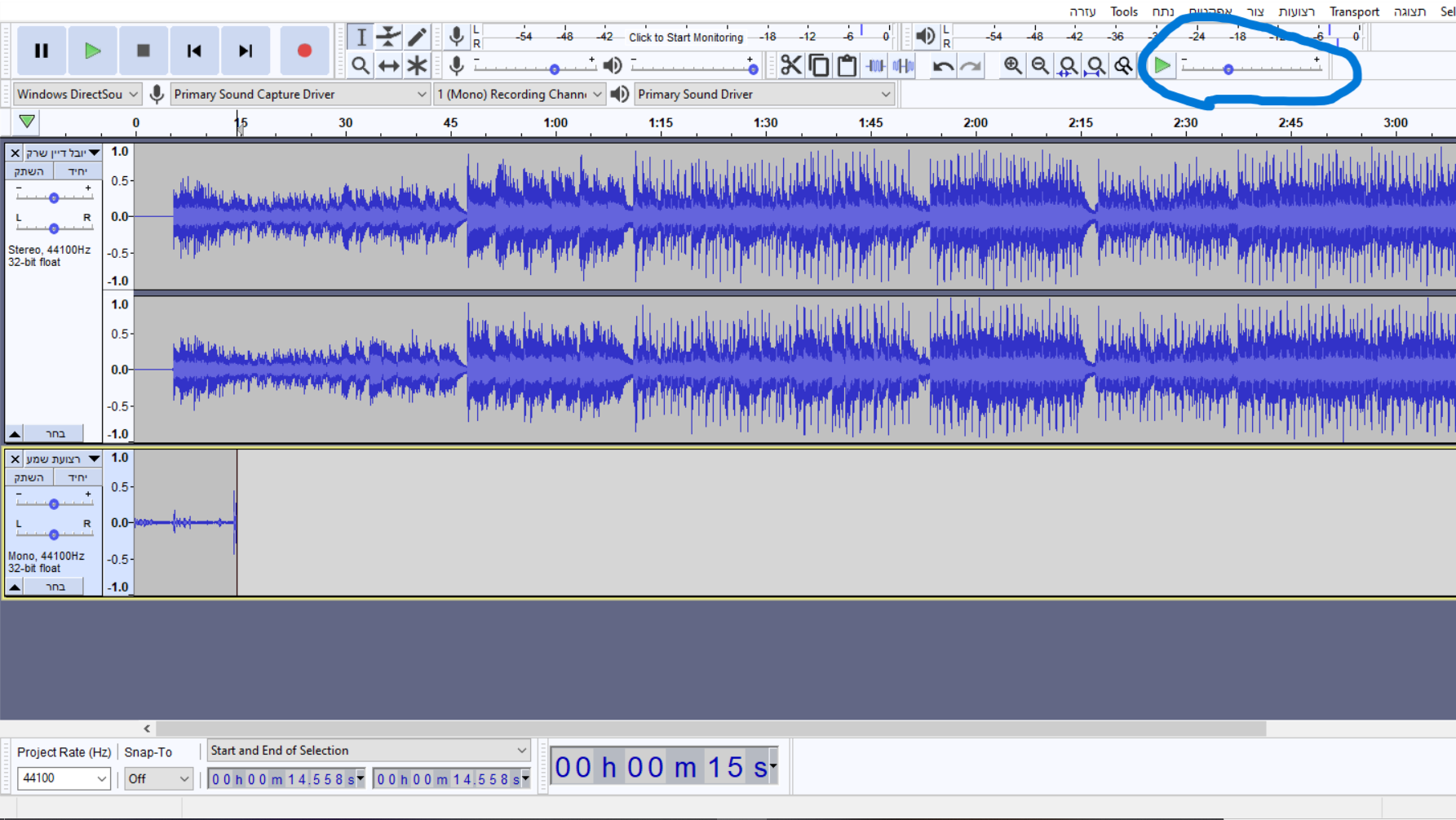Open the Windows DirectSound host dropdown

click(x=77, y=95)
